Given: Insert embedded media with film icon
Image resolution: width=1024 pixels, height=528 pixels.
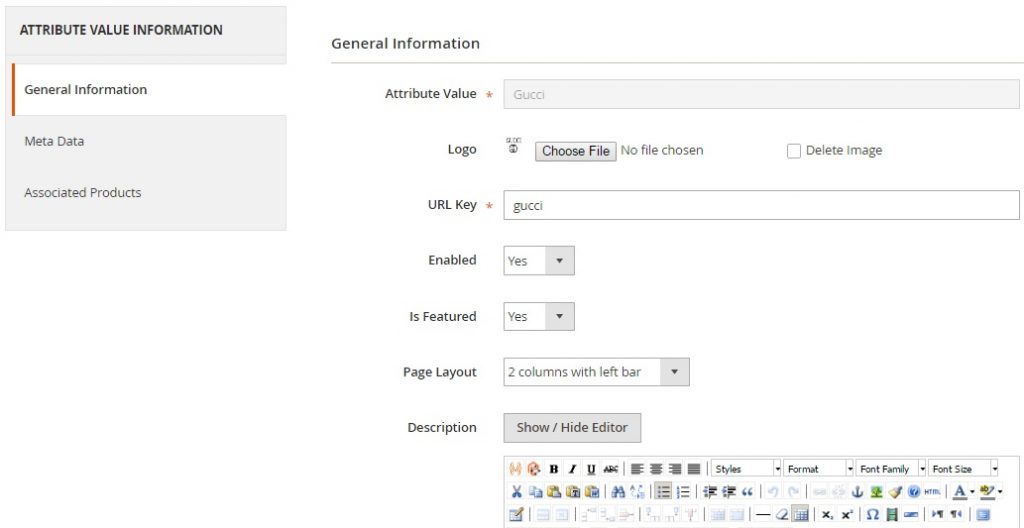Looking at the screenshot, I should [892, 514].
